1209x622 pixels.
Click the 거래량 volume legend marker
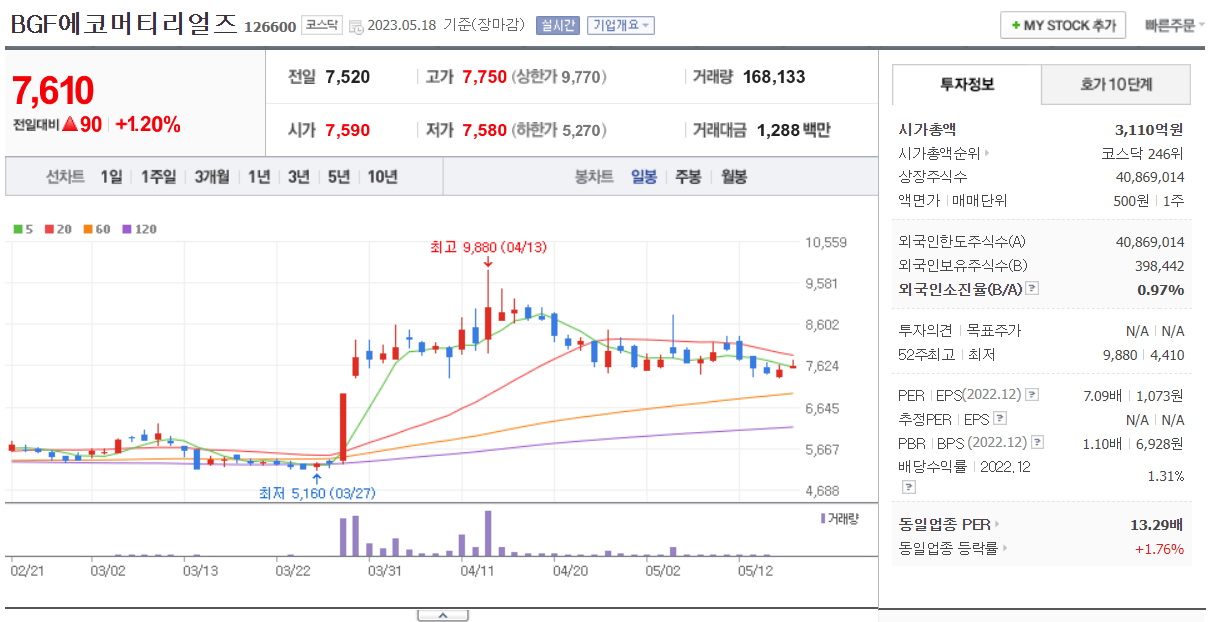coord(838,518)
